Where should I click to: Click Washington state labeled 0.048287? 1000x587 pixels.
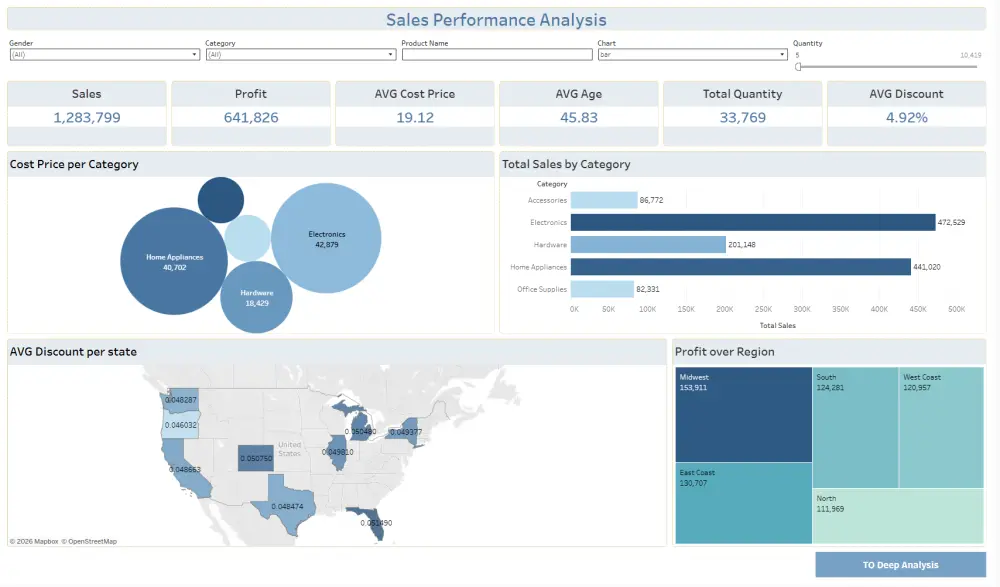pyautogui.click(x=182, y=399)
